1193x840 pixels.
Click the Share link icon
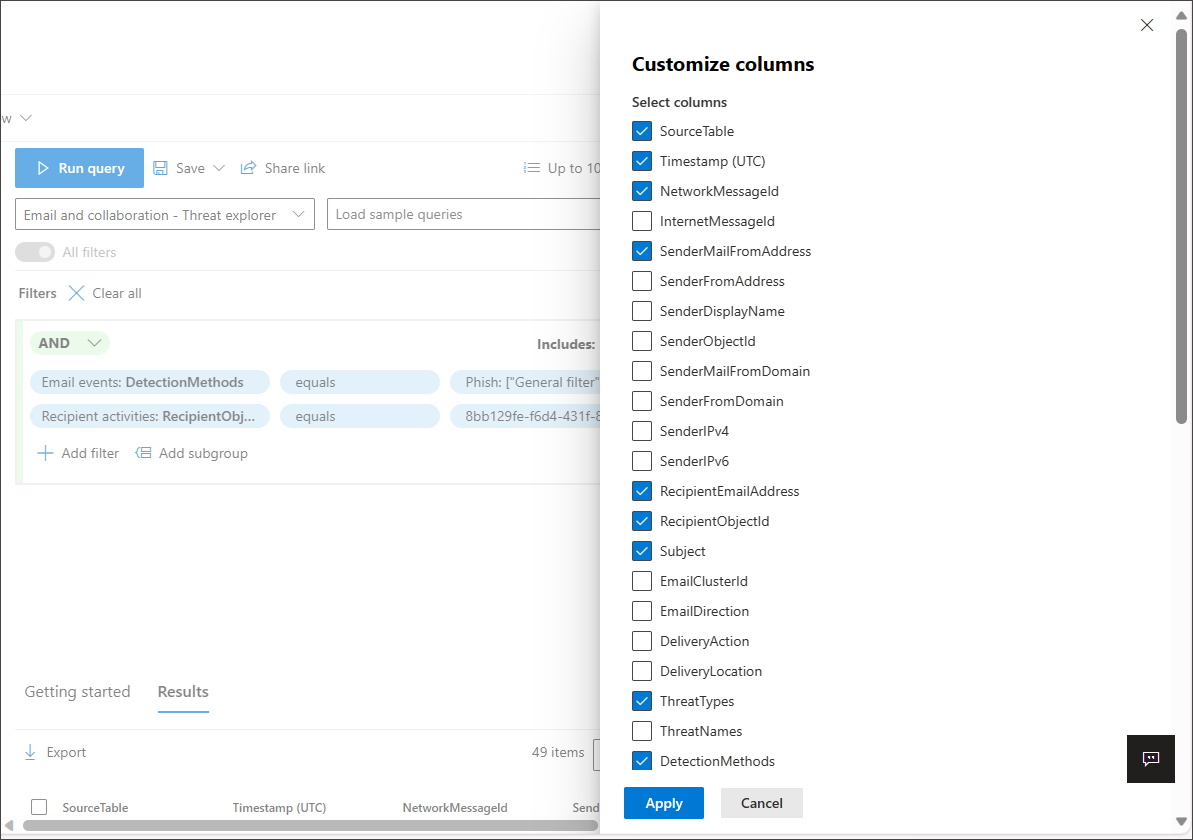point(248,167)
